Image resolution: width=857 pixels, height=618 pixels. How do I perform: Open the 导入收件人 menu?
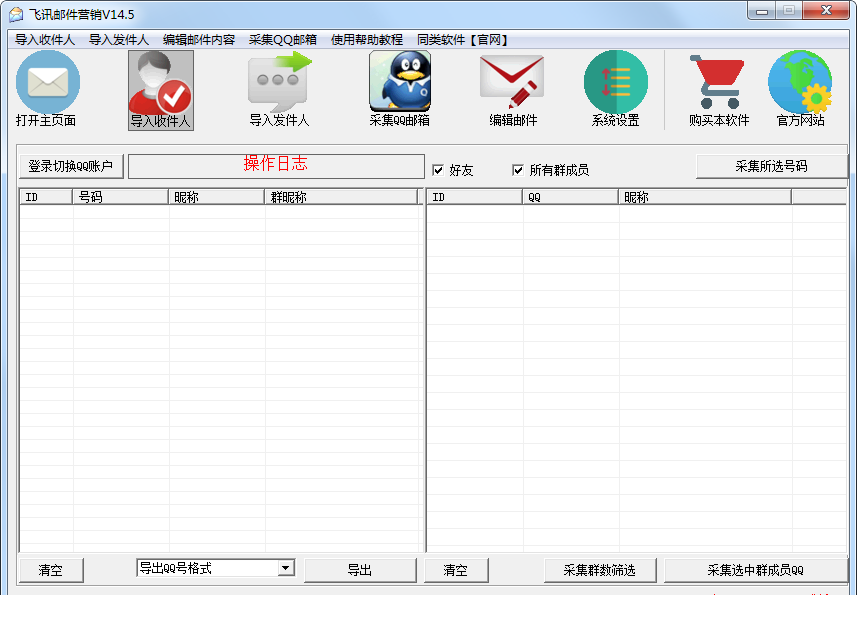(x=44, y=39)
